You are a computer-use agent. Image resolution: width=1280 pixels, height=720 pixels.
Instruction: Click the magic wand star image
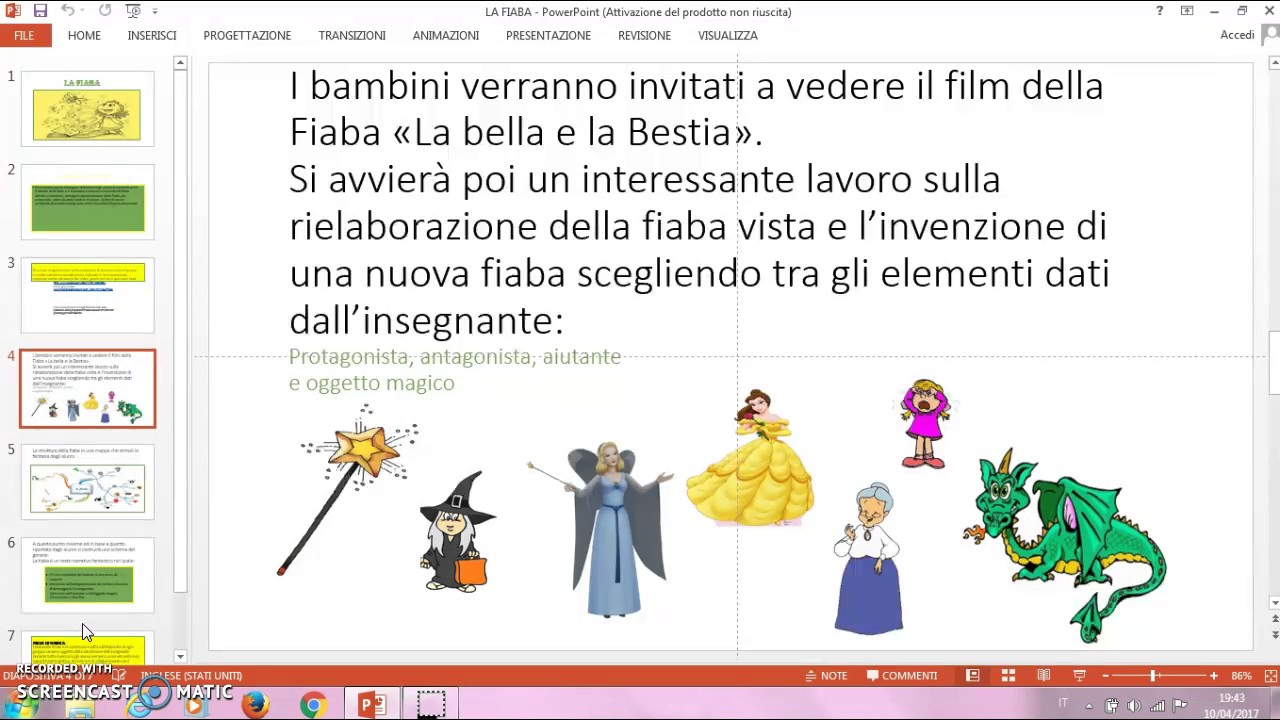tap(348, 490)
